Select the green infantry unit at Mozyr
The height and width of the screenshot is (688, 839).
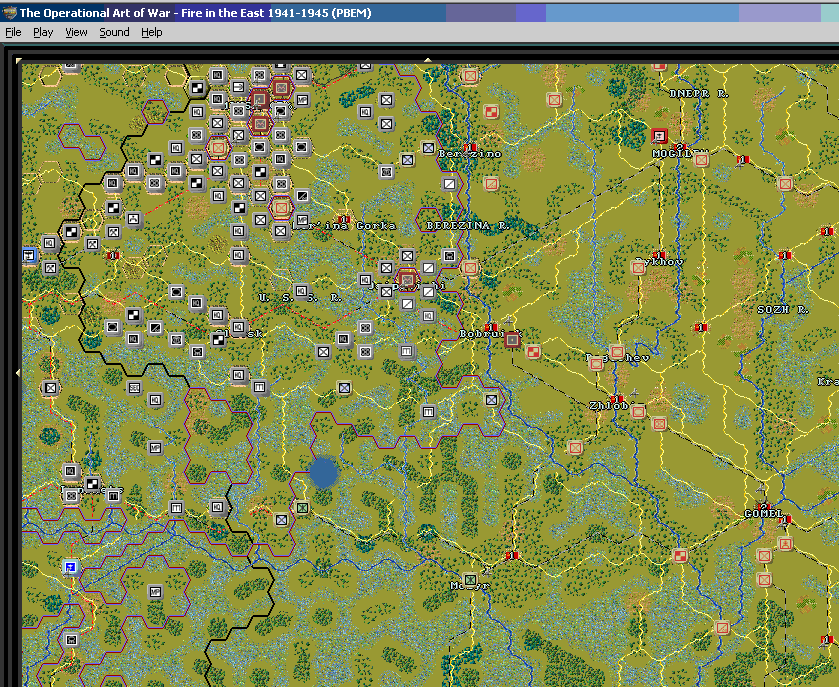[470, 580]
